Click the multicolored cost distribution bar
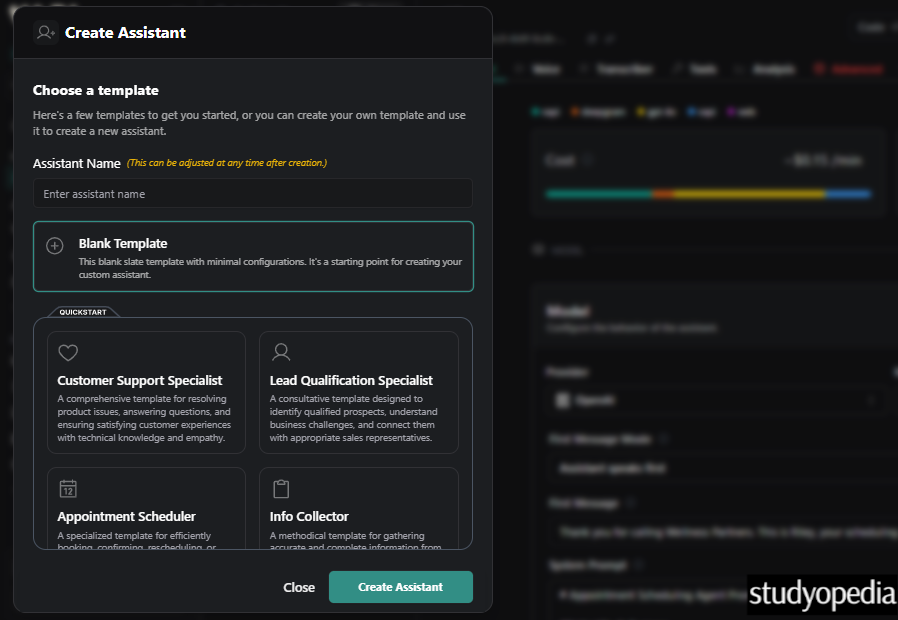This screenshot has height=620, width=898. [712, 193]
